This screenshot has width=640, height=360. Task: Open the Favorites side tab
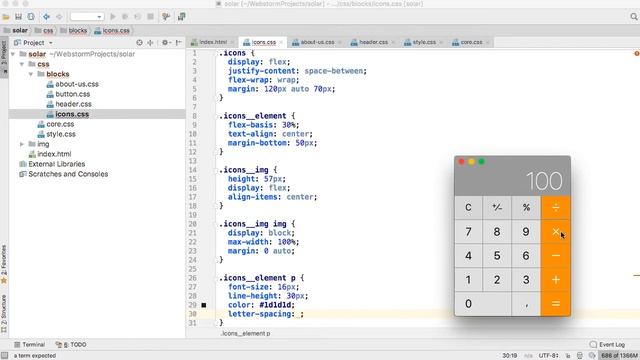point(4,264)
